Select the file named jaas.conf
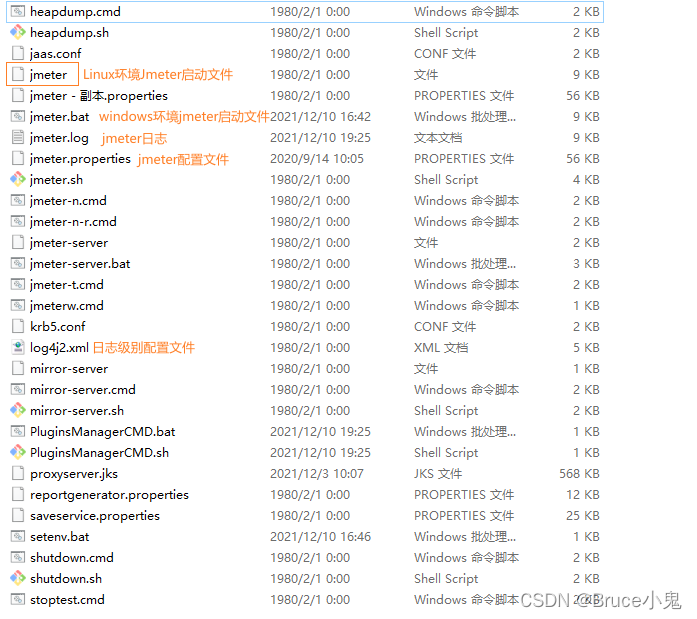This screenshot has width=697, height=619. point(56,53)
